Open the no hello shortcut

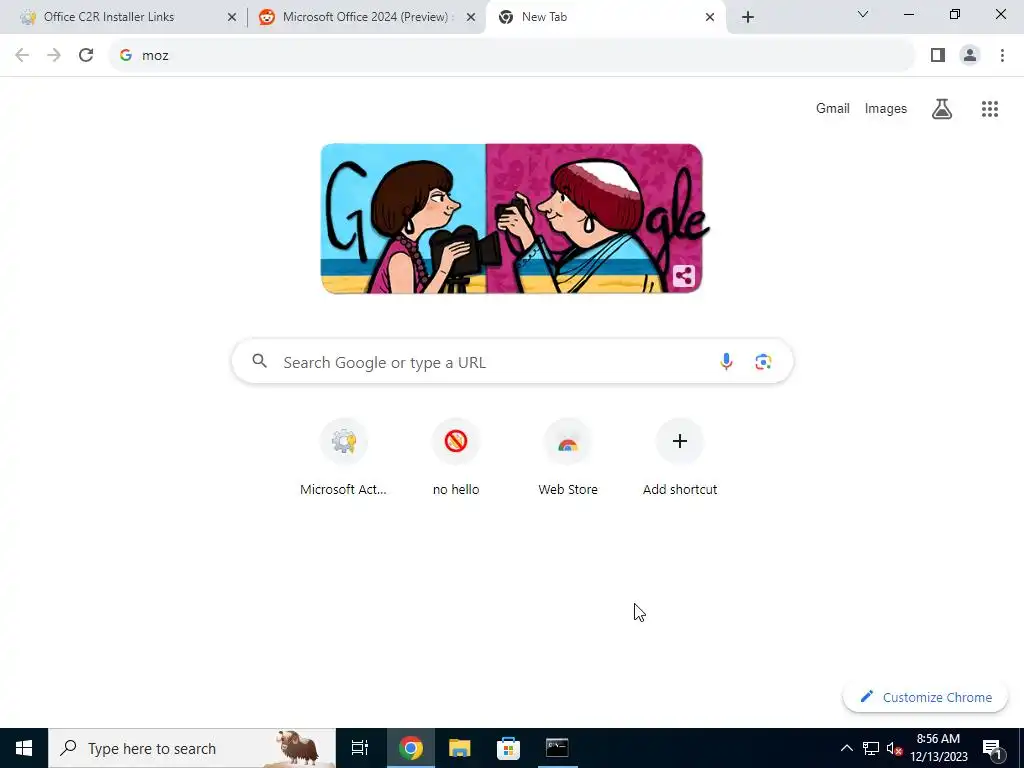(456, 458)
